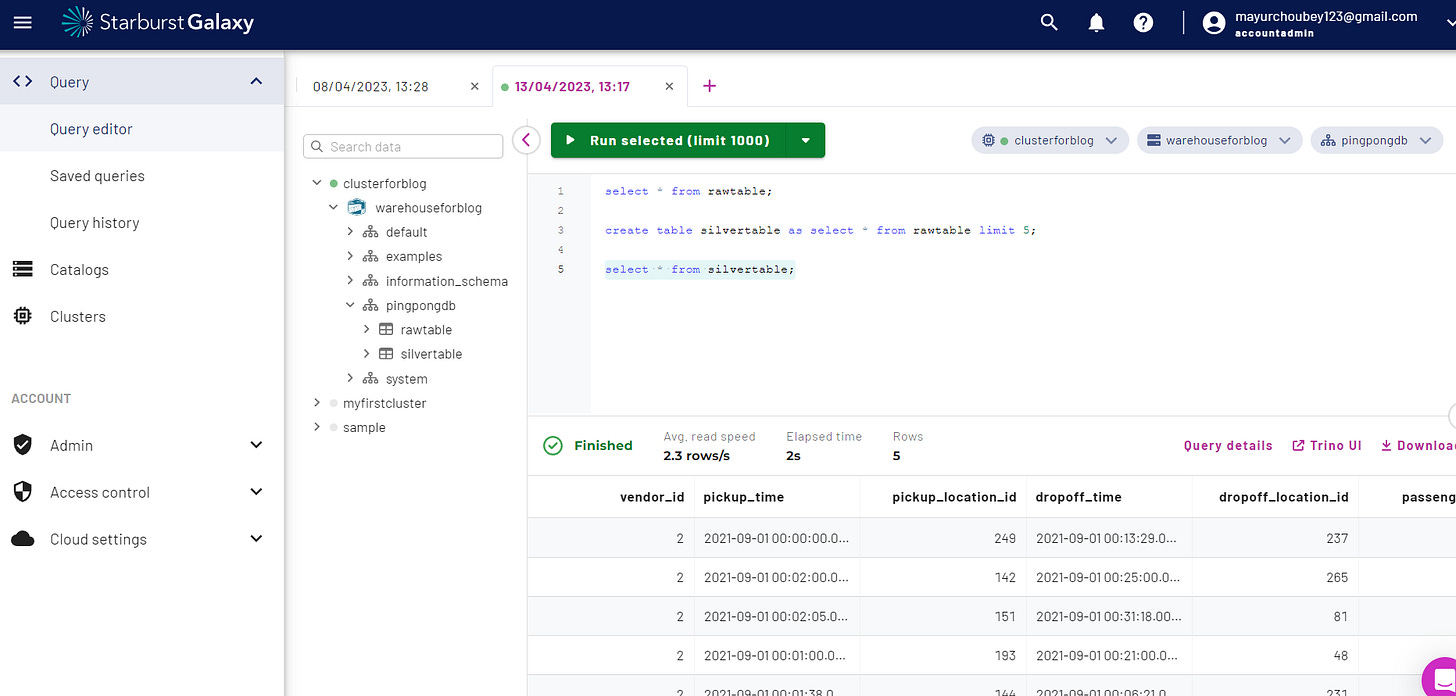Image resolution: width=1456 pixels, height=696 pixels.
Task: Click the Finished status check icon
Action: click(x=553, y=446)
